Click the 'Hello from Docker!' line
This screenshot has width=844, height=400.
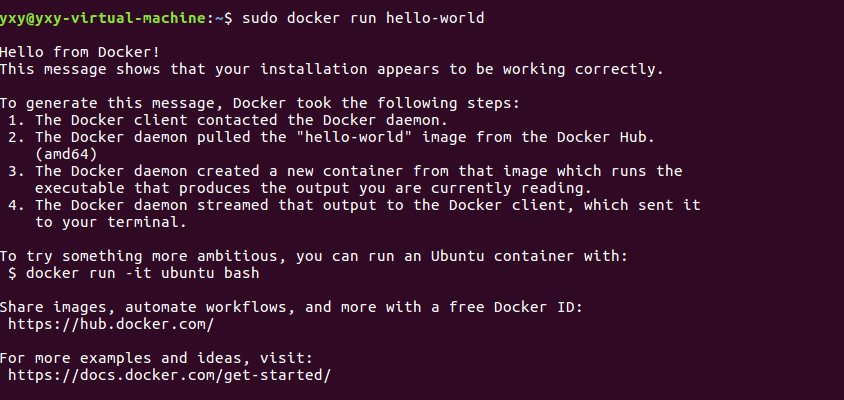click(80, 52)
